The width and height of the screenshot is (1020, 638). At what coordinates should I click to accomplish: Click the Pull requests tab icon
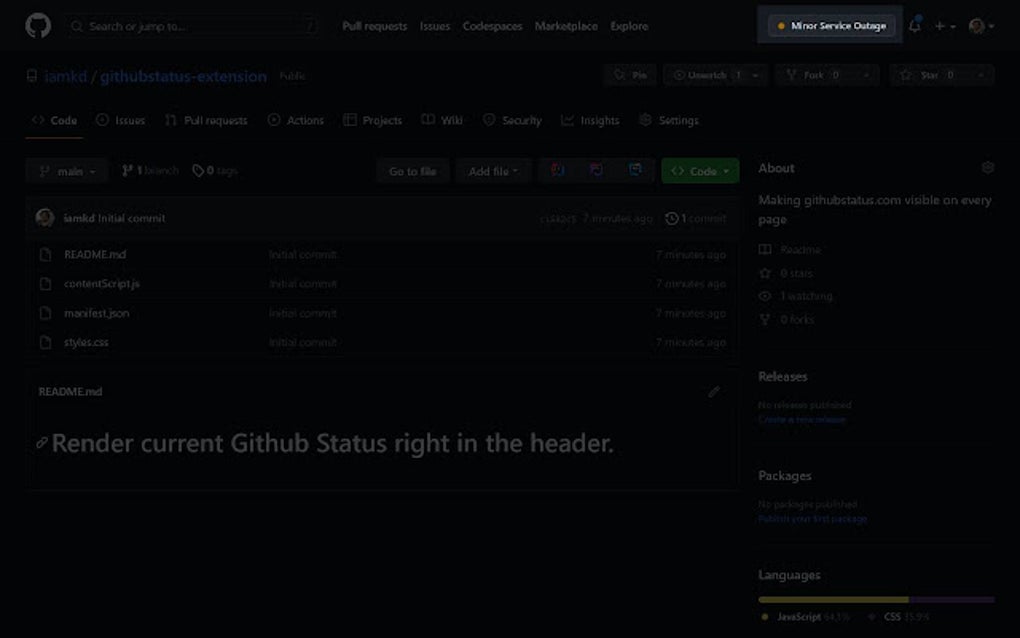pyautogui.click(x=172, y=120)
